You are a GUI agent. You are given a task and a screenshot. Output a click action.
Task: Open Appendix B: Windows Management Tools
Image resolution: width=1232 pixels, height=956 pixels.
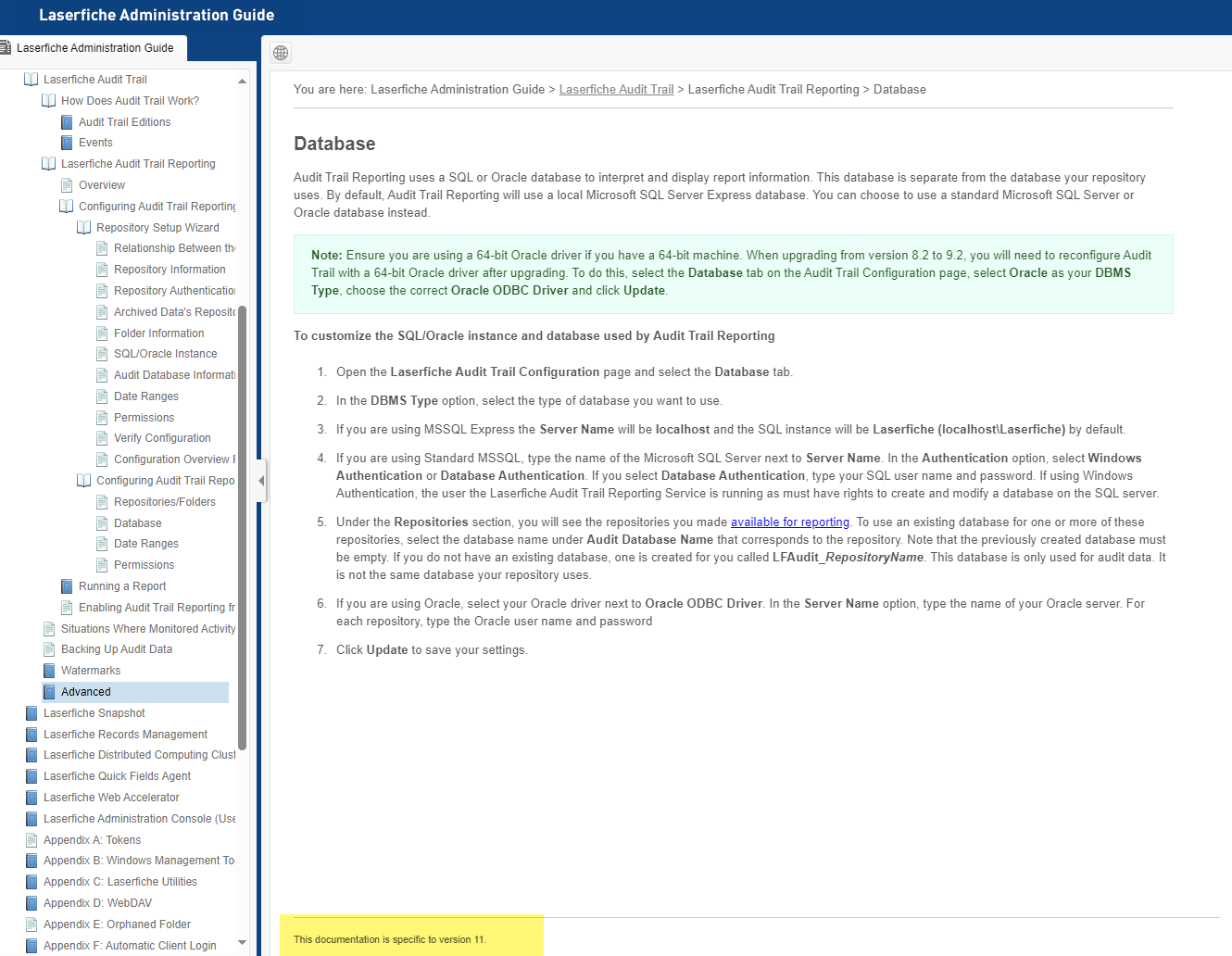click(x=139, y=861)
